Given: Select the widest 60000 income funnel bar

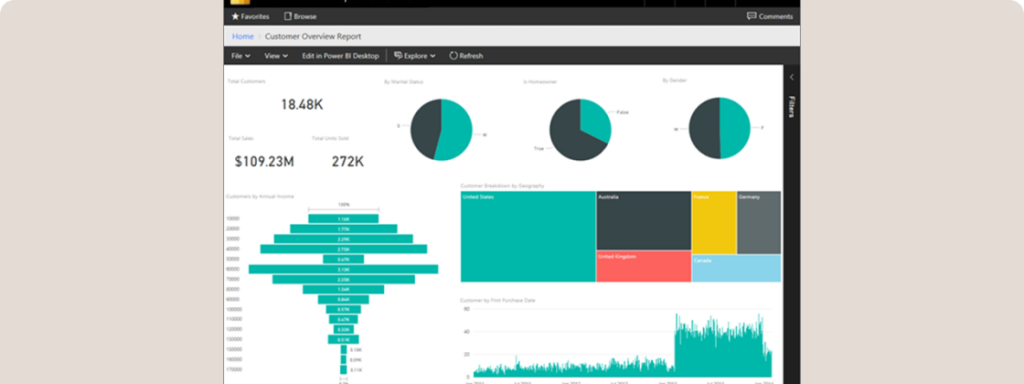Looking at the screenshot, I should (344, 269).
